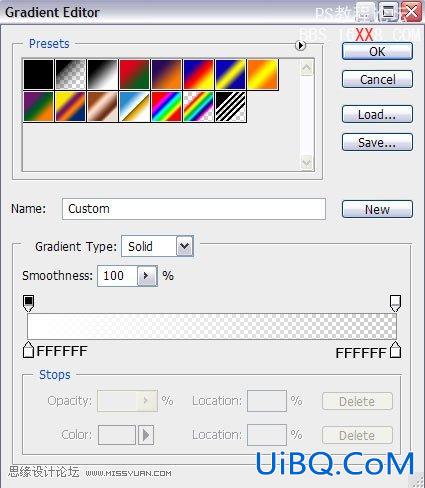425x488 pixels.
Task: Click the Name text field
Action: tap(194, 209)
